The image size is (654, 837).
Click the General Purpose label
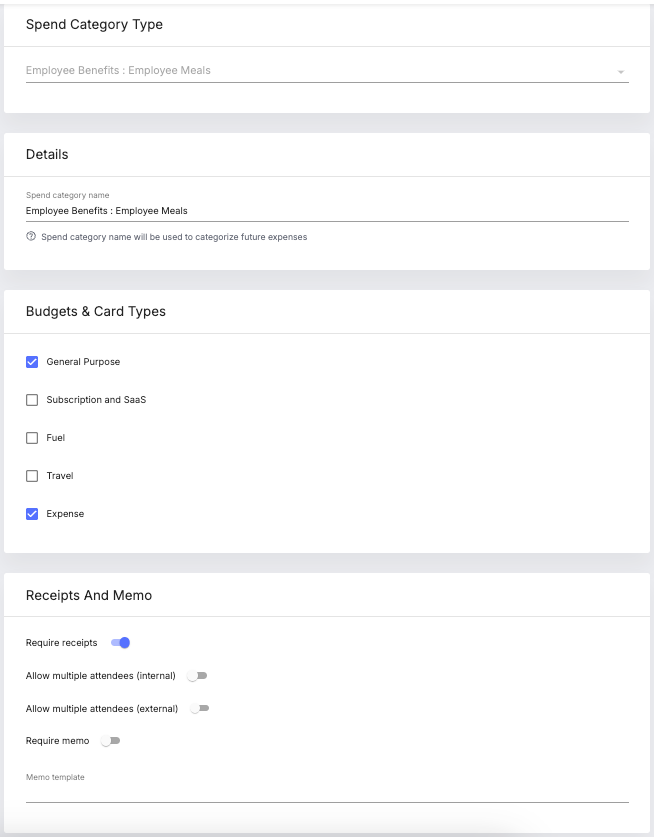pyautogui.click(x=83, y=362)
